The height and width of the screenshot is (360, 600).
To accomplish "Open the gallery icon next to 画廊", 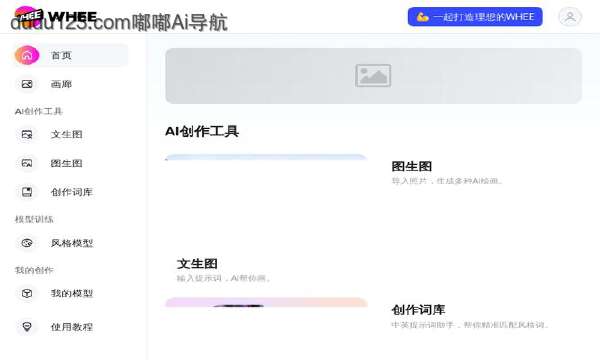I will pos(27,84).
